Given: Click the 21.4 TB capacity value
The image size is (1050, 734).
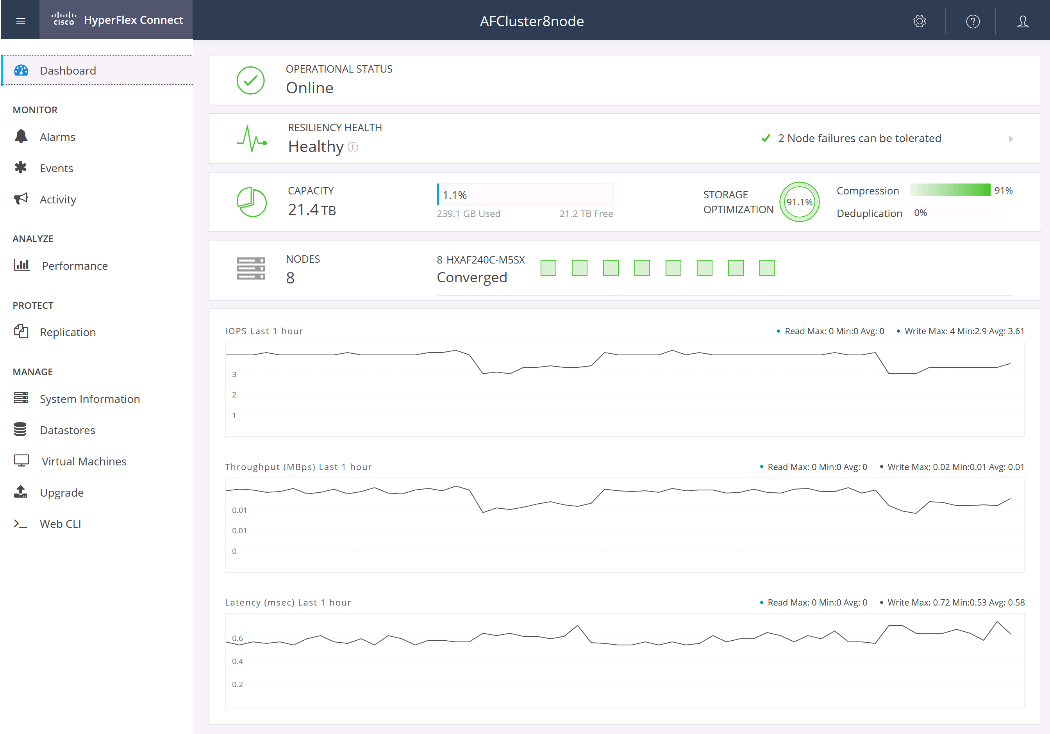Looking at the screenshot, I should (312, 210).
